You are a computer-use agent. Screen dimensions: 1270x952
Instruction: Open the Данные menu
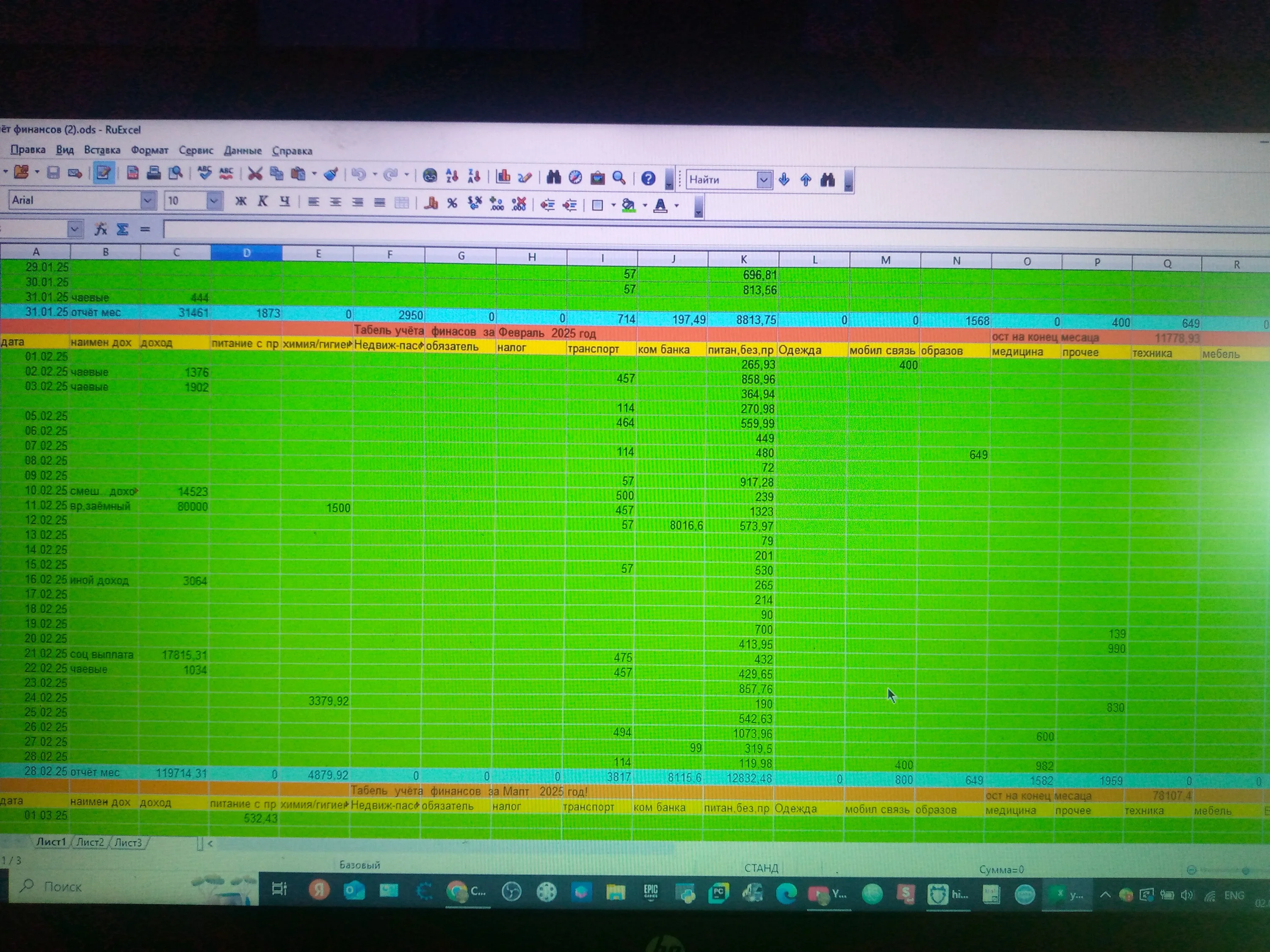click(242, 151)
